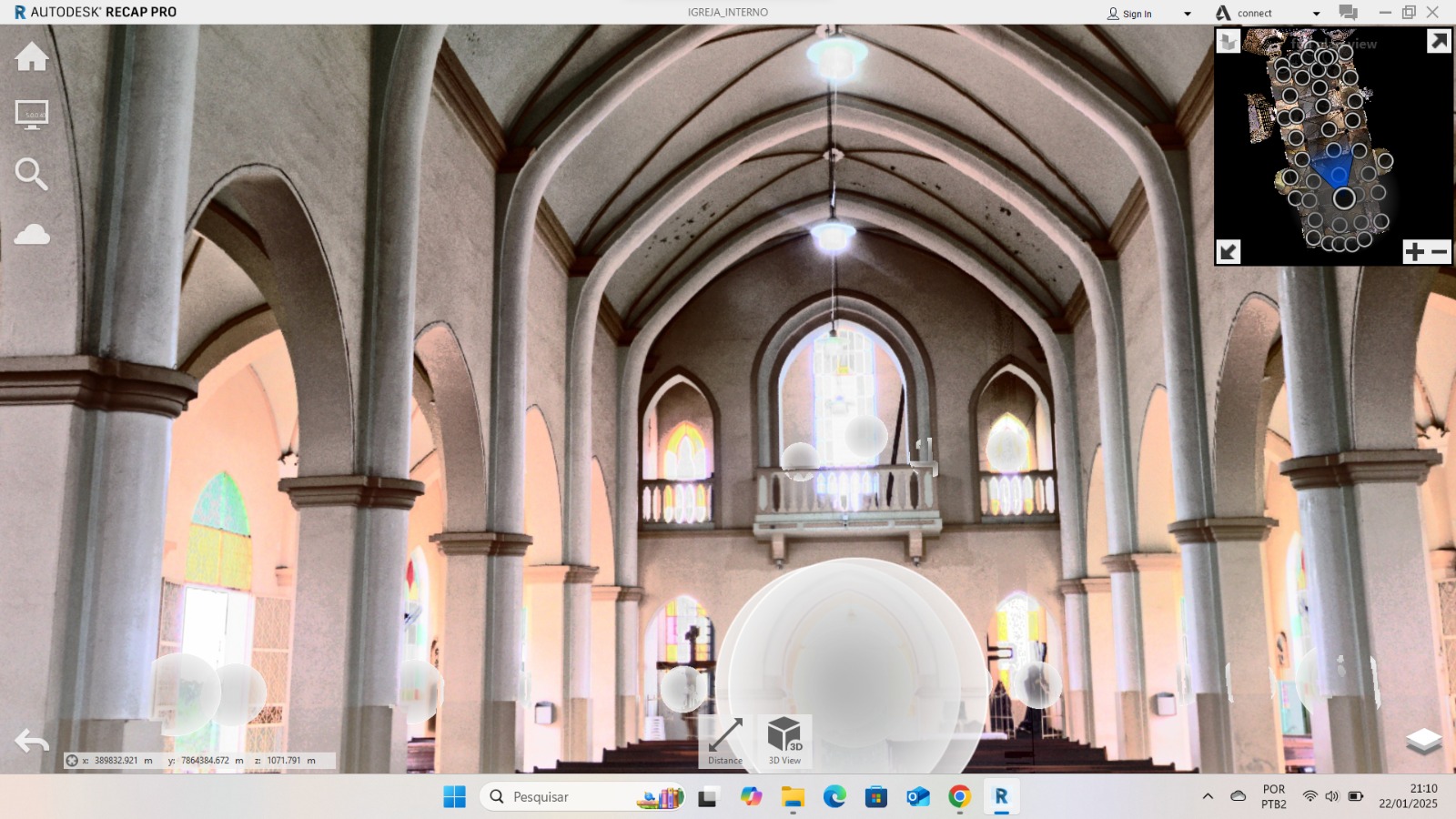Expand the connect dropdown arrow
1456x819 pixels.
tap(1316, 14)
